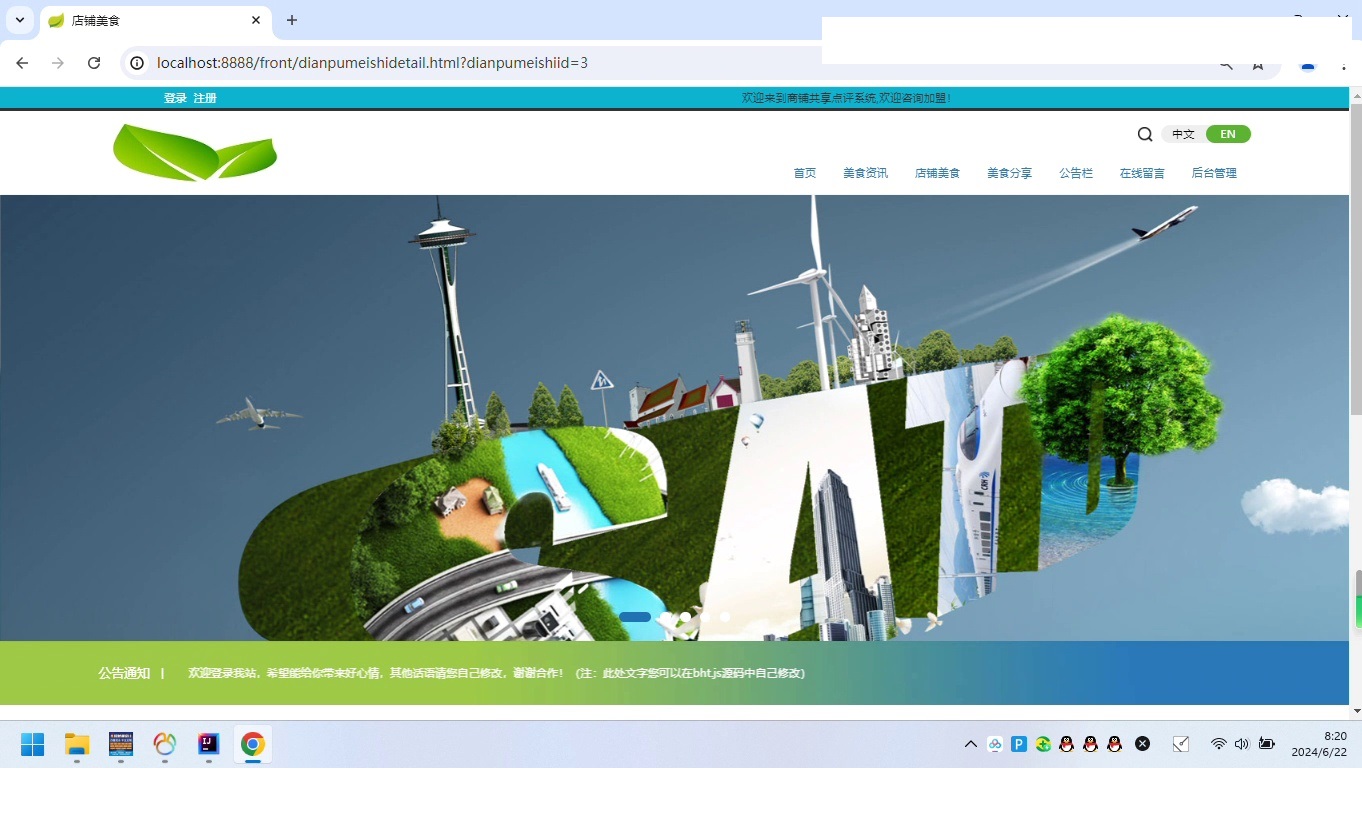View site information icon in address bar

(x=138, y=63)
